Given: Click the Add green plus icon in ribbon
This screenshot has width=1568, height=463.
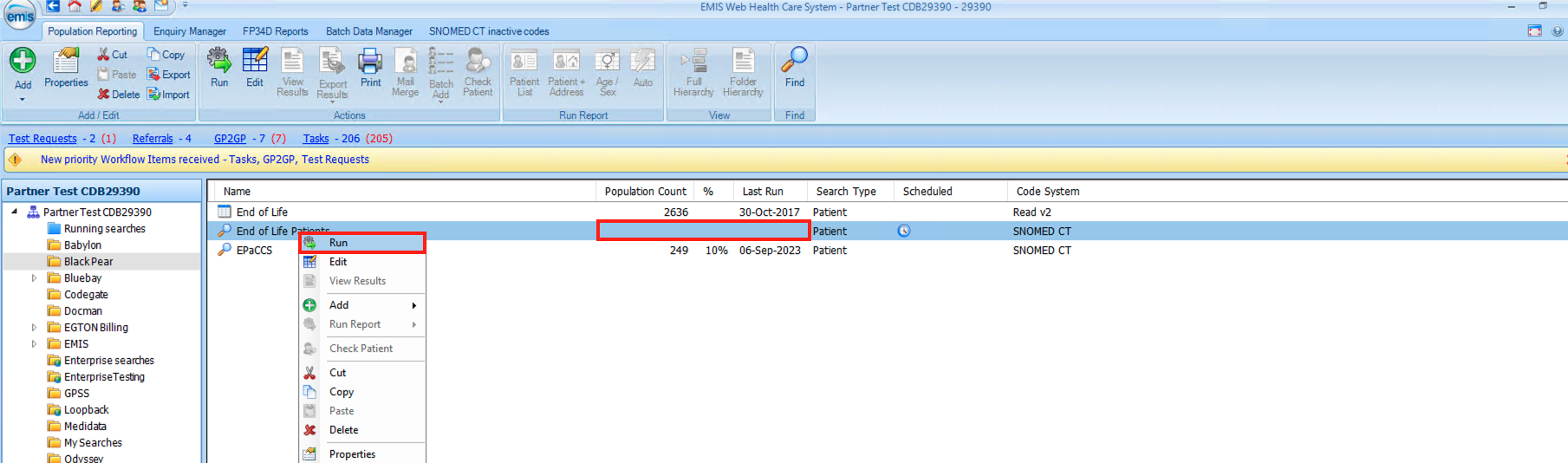Looking at the screenshot, I should [x=23, y=60].
